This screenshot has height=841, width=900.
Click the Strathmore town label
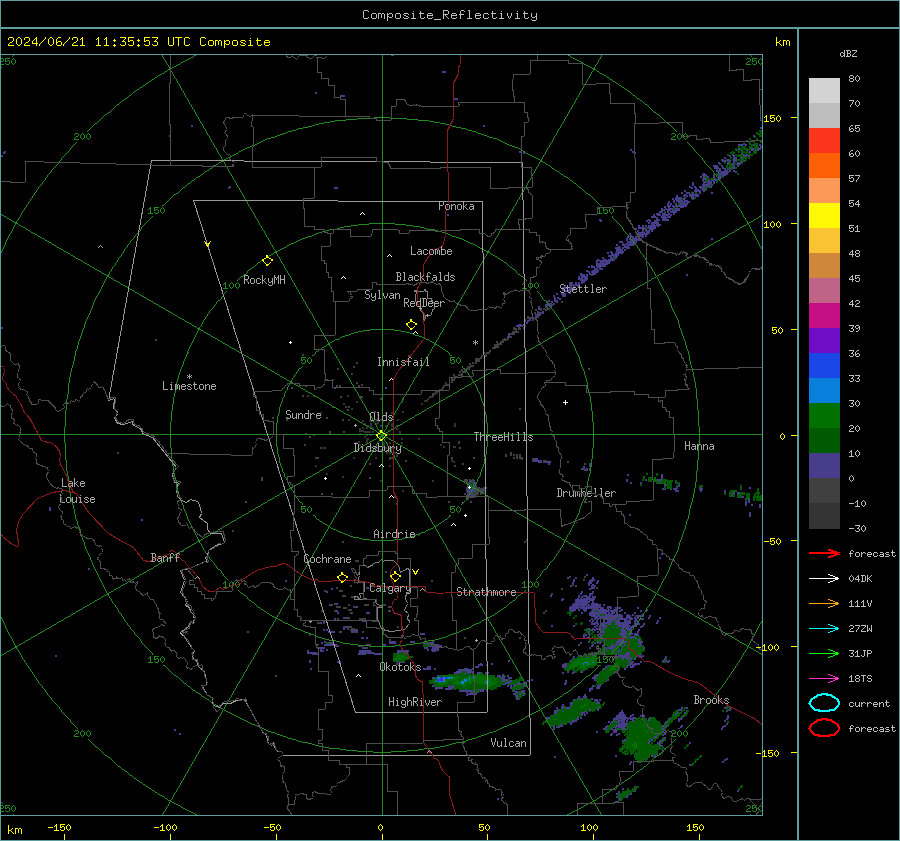(x=486, y=592)
